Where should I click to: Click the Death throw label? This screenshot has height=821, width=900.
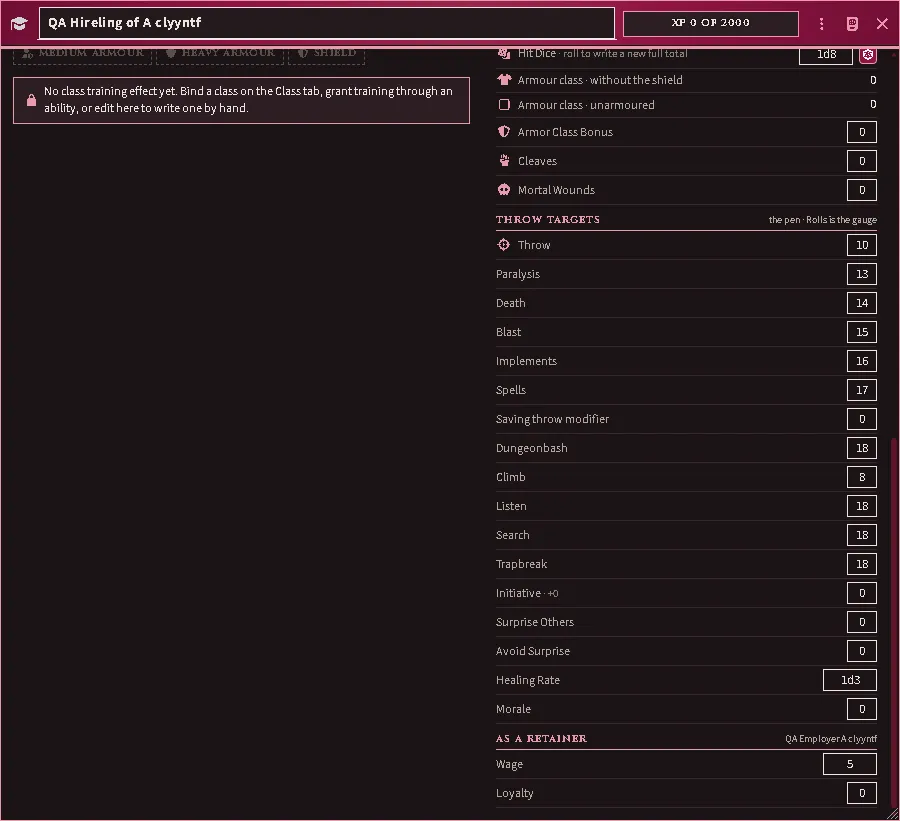pyautogui.click(x=510, y=303)
